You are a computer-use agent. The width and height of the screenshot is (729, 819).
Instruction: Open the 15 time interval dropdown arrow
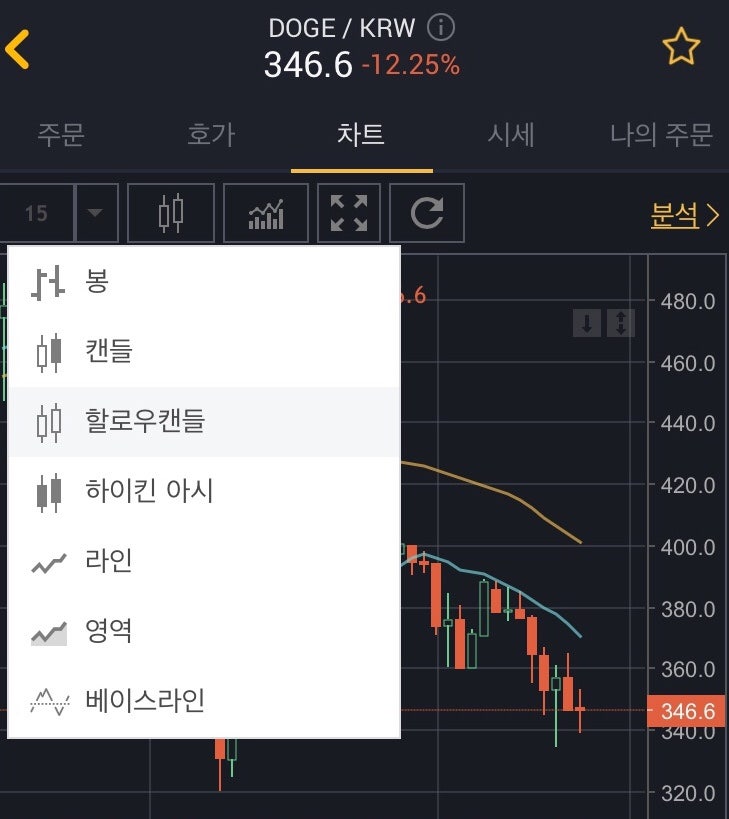pos(97,213)
